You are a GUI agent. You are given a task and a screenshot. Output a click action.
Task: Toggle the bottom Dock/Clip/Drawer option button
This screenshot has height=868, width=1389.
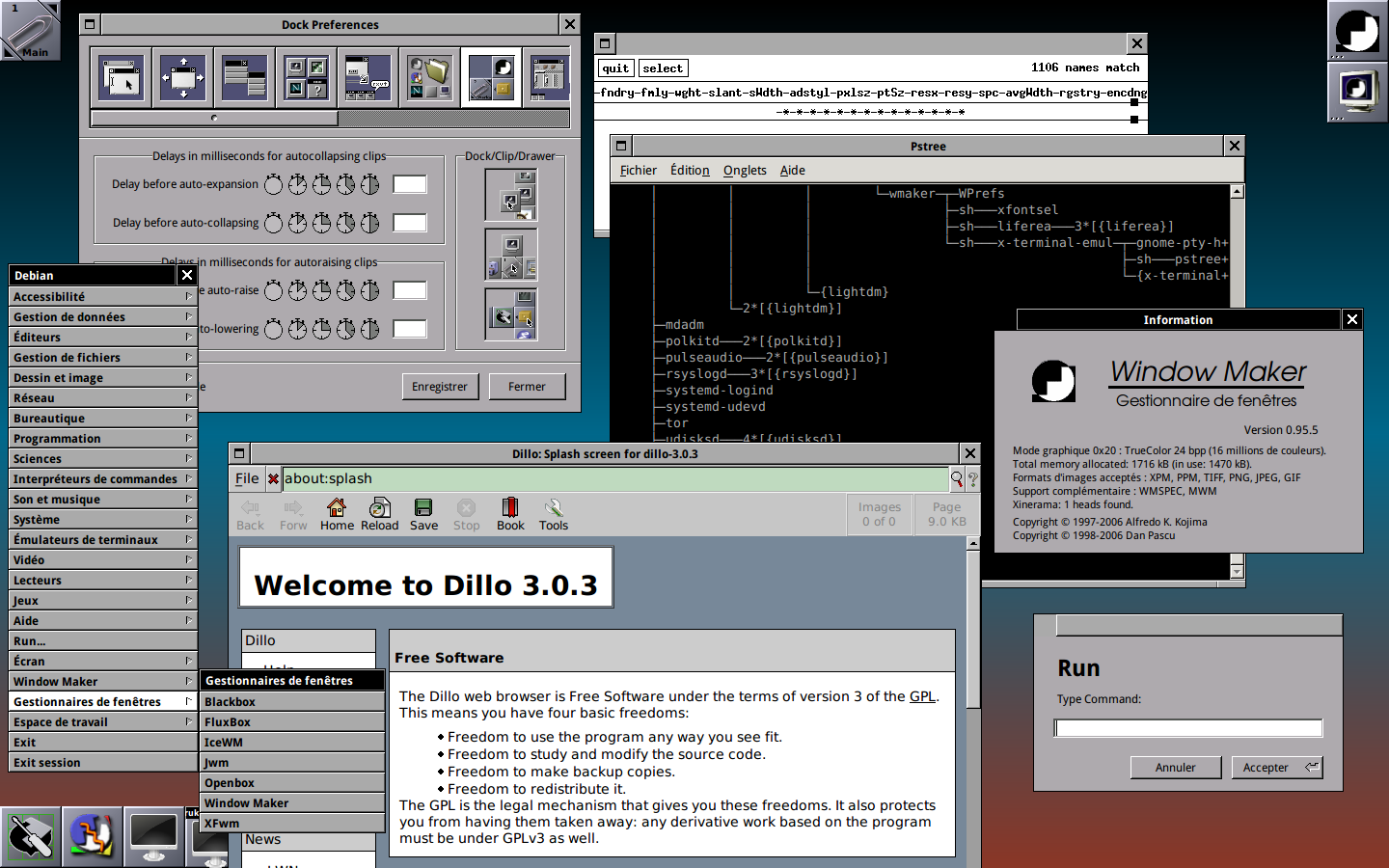tap(510, 314)
